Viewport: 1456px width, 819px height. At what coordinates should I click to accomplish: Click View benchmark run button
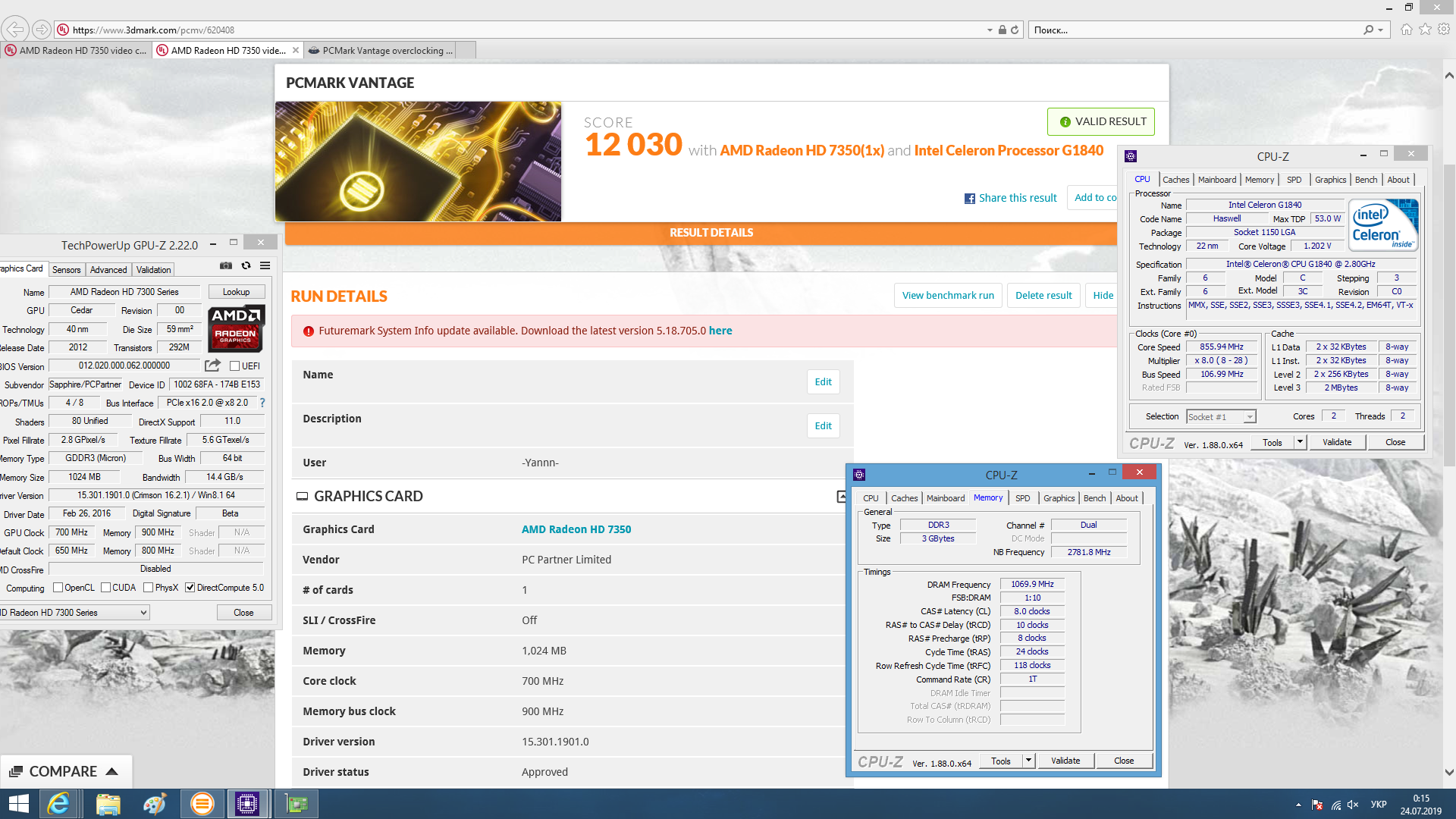[948, 296]
